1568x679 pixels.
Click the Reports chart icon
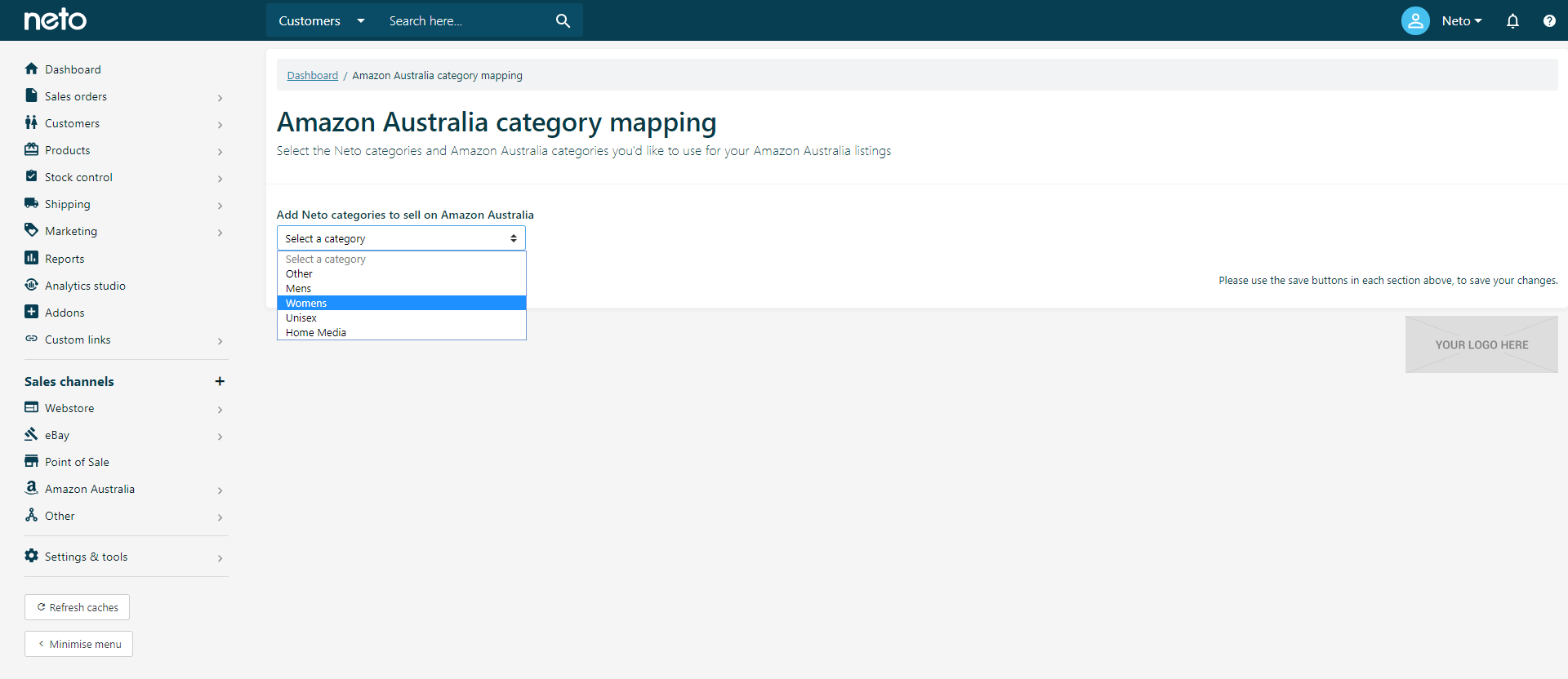[31, 258]
